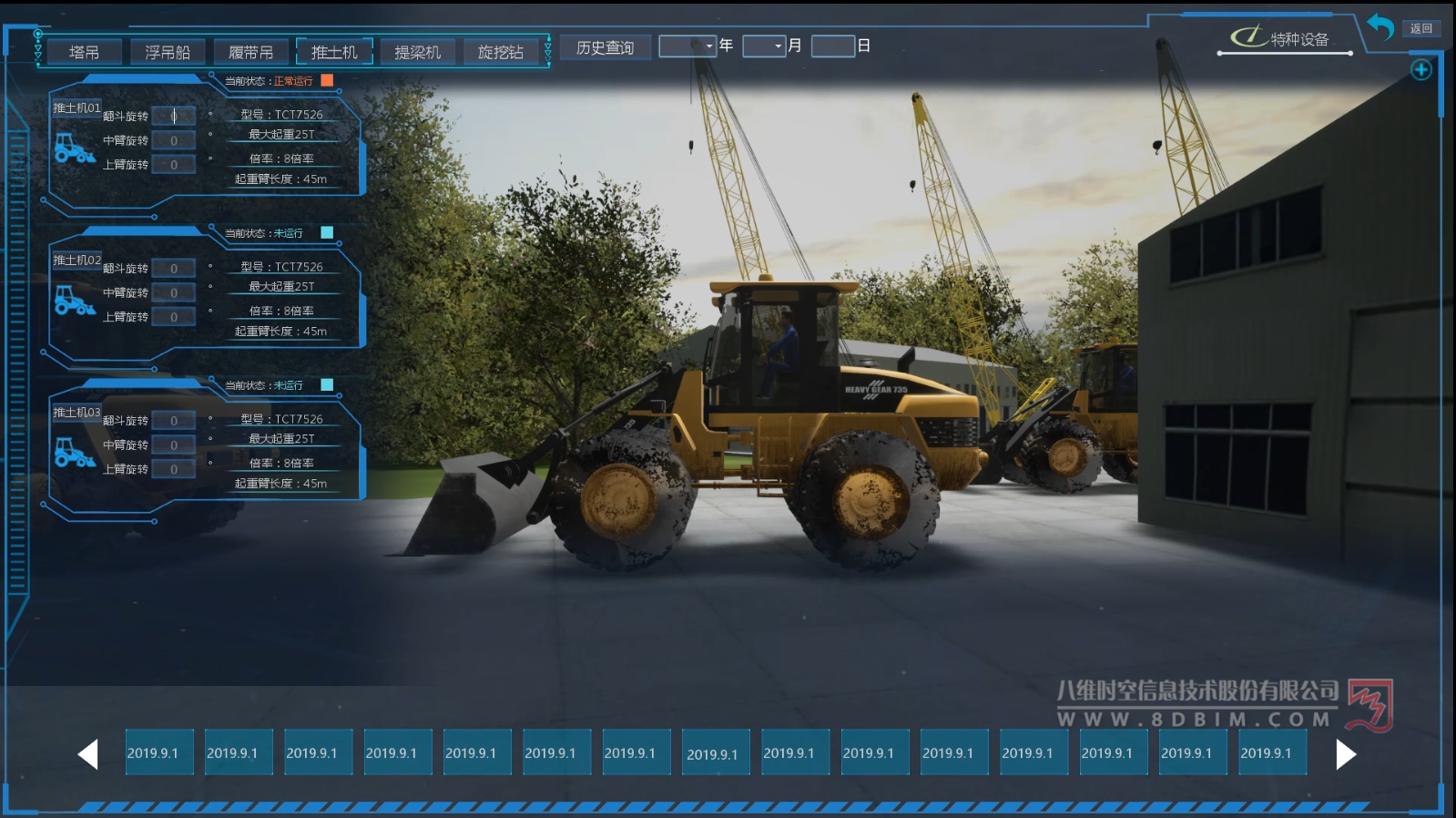Switch to the 履带吊 tab
This screenshot has height=818, width=1456.
(250, 52)
